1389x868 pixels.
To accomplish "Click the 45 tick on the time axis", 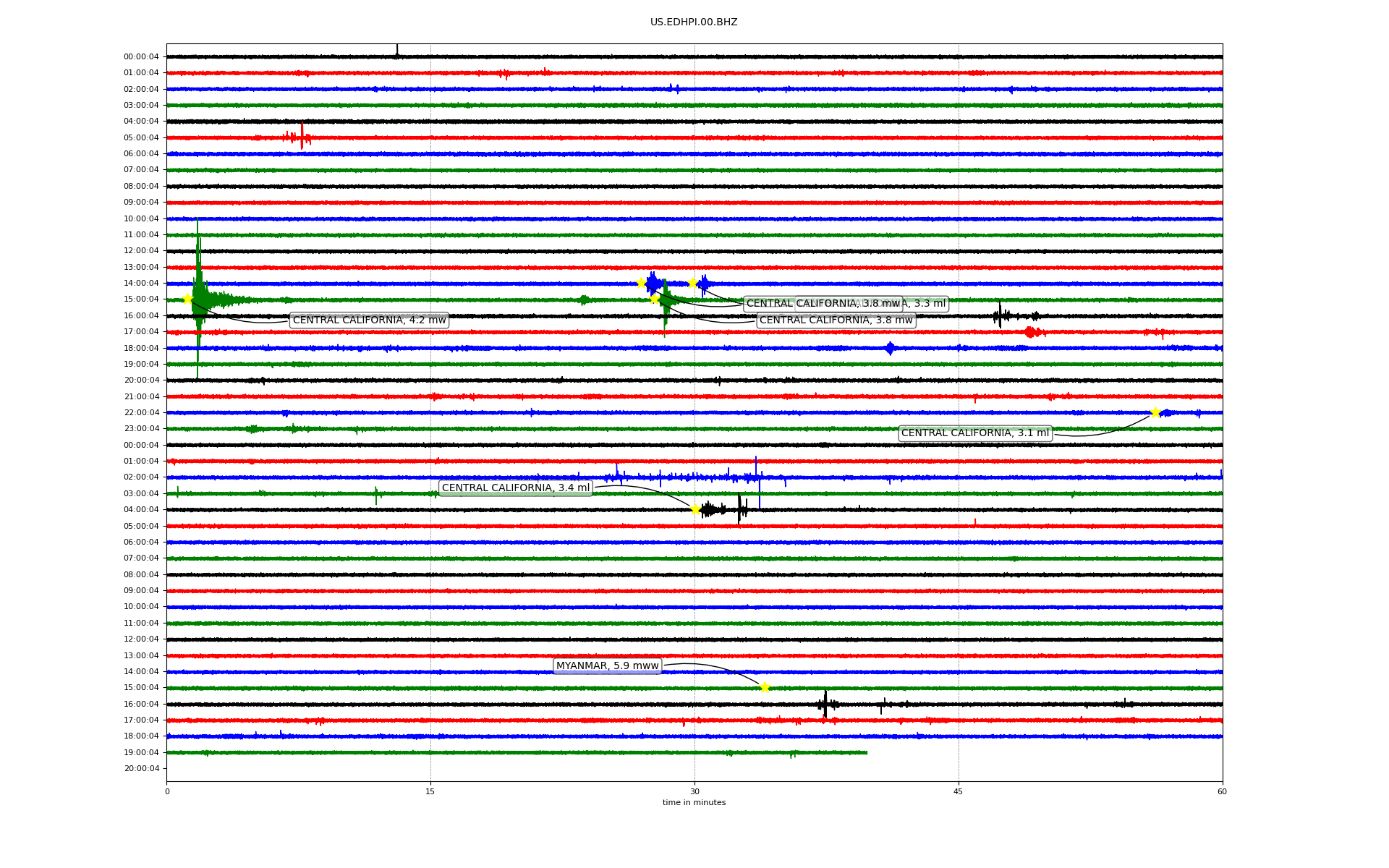I will pyautogui.click(x=958, y=791).
